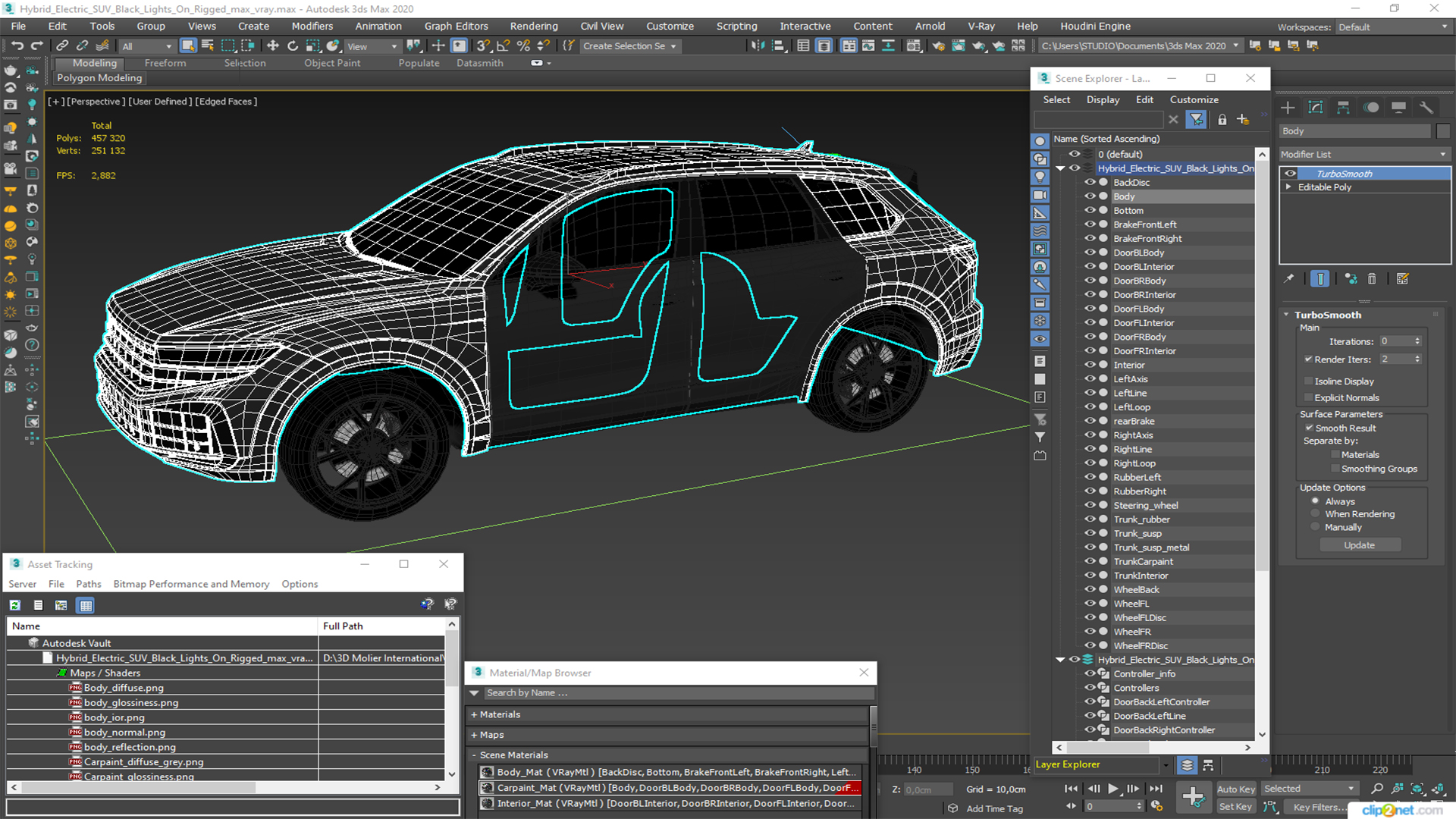Activate the Select and Link tool
Screen dimensions: 1456x819
[x=63, y=46]
